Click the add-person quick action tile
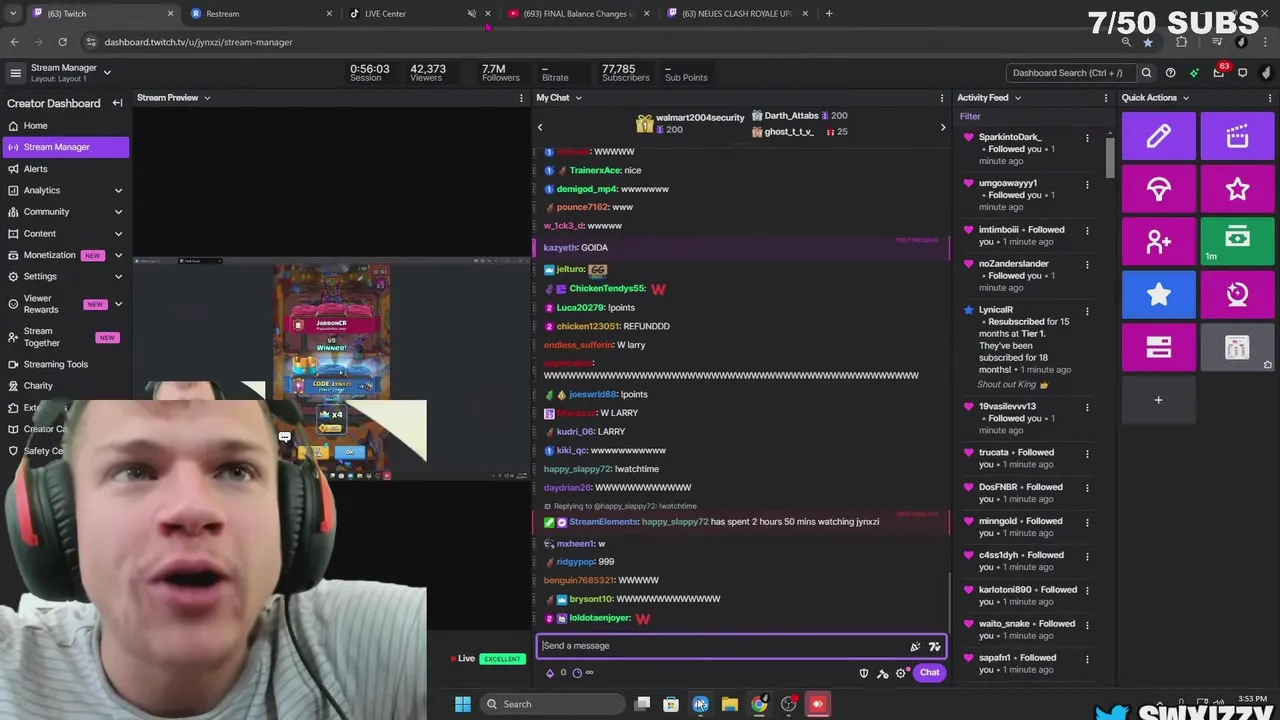Viewport: 1280px width, 720px height. 1158,241
